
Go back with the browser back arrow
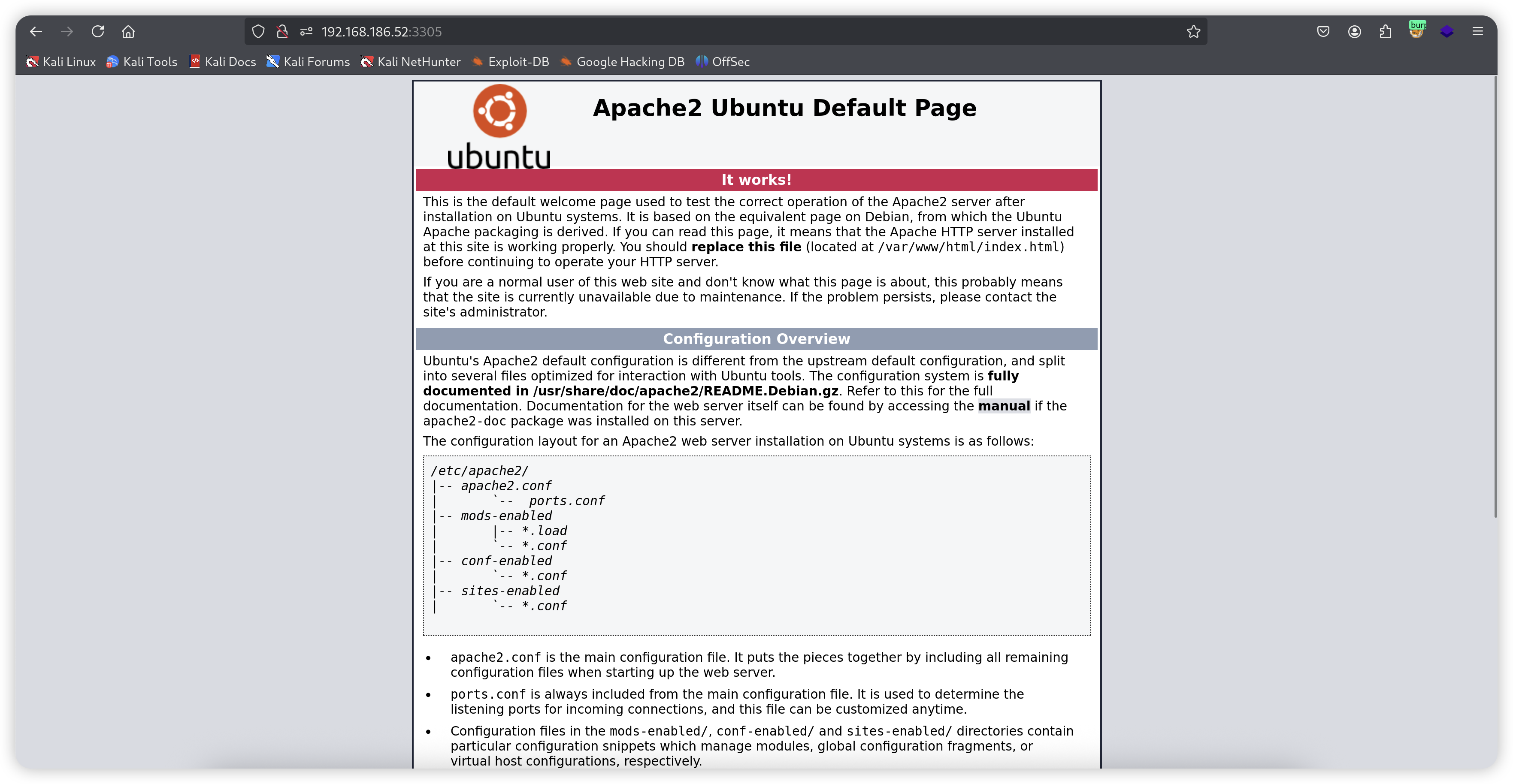click(x=36, y=32)
